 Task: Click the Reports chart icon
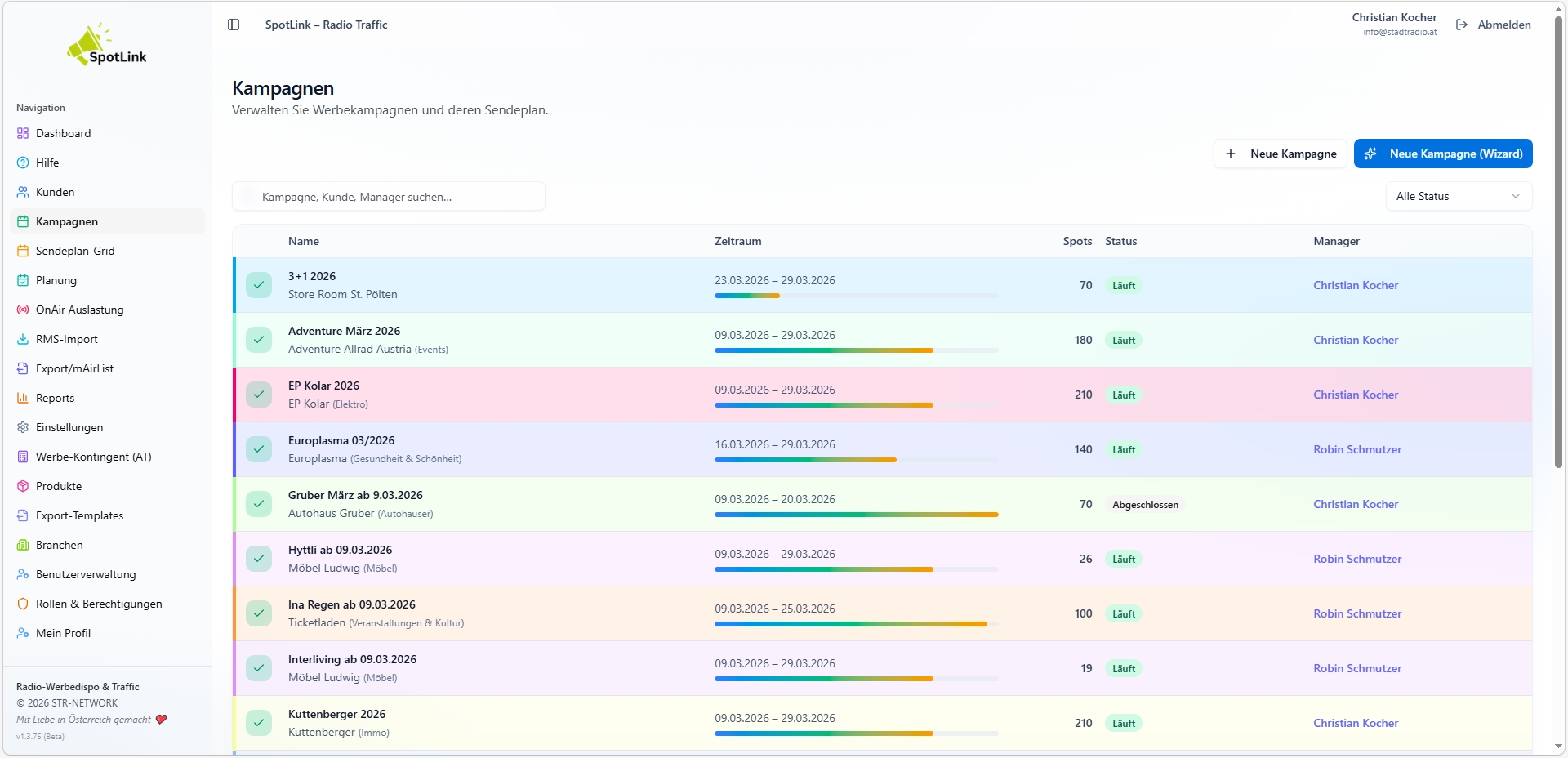tap(23, 398)
